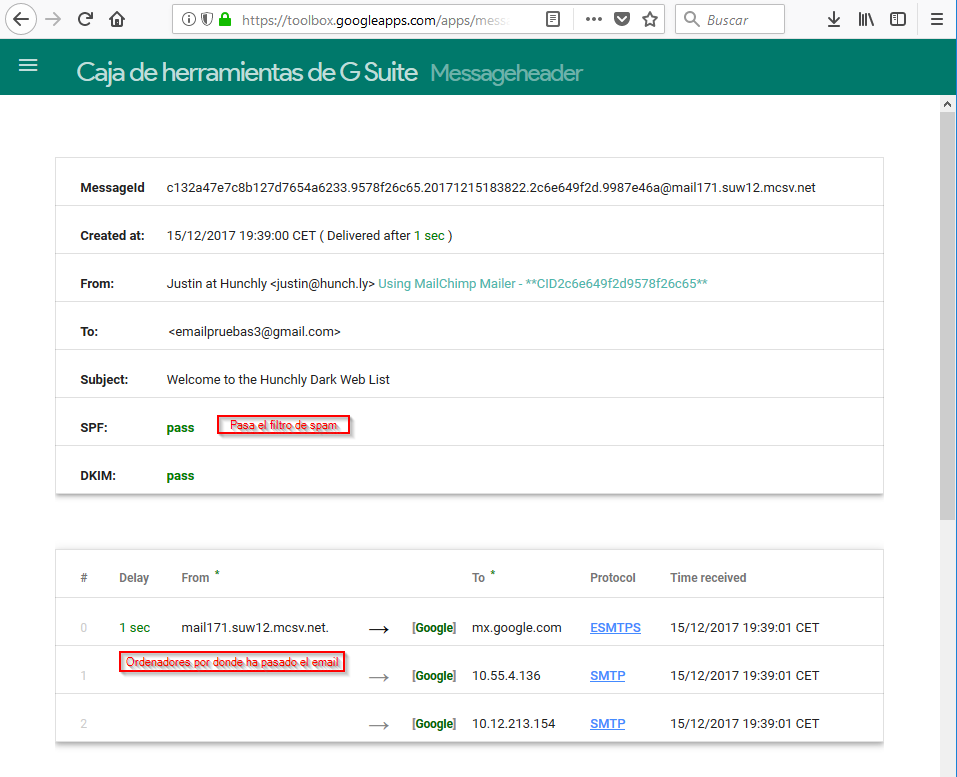Click the subject Welcome to the Hunchly Dark Web List
This screenshot has width=957, height=777.
(x=278, y=380)
